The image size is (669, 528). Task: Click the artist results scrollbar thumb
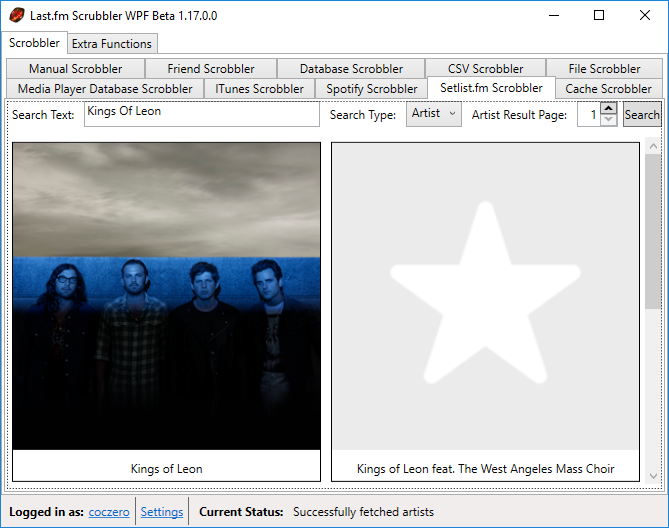point(653,232)
